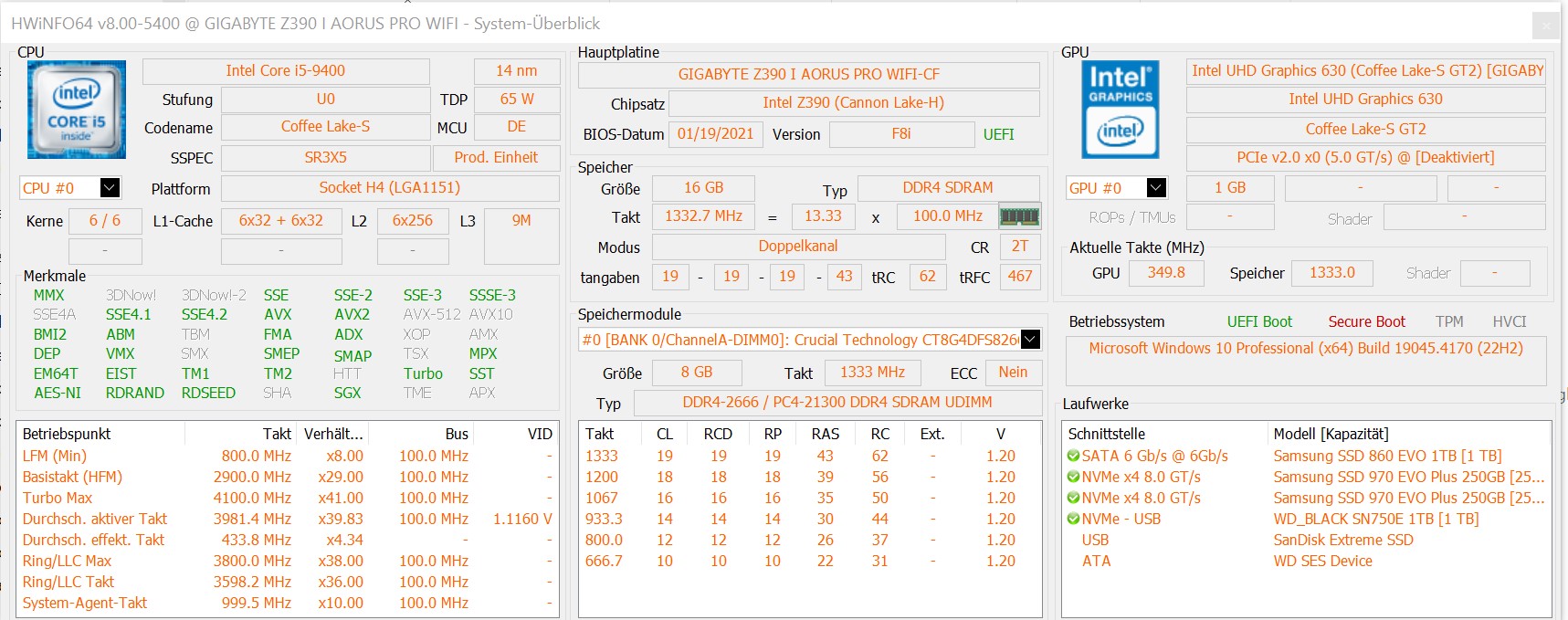Click the SATA 6 Gb/s drive status icon
This screenshot has width=1568, height=620.
1073,456
